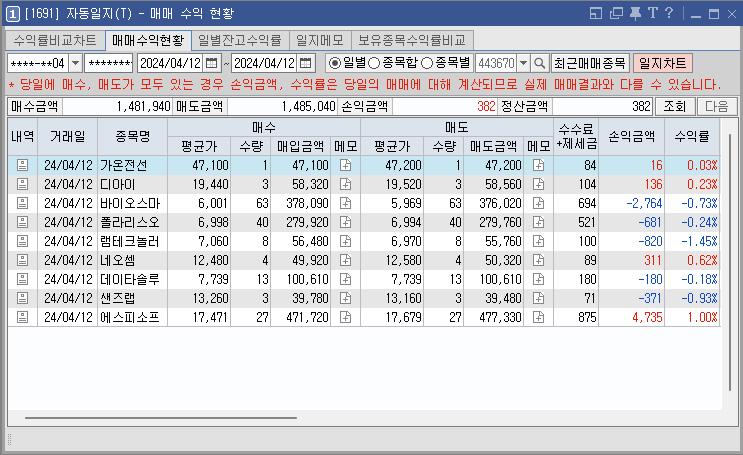Open 디아이 trade detail icon
Screen dimensions: 743x455
coord(22,184)
